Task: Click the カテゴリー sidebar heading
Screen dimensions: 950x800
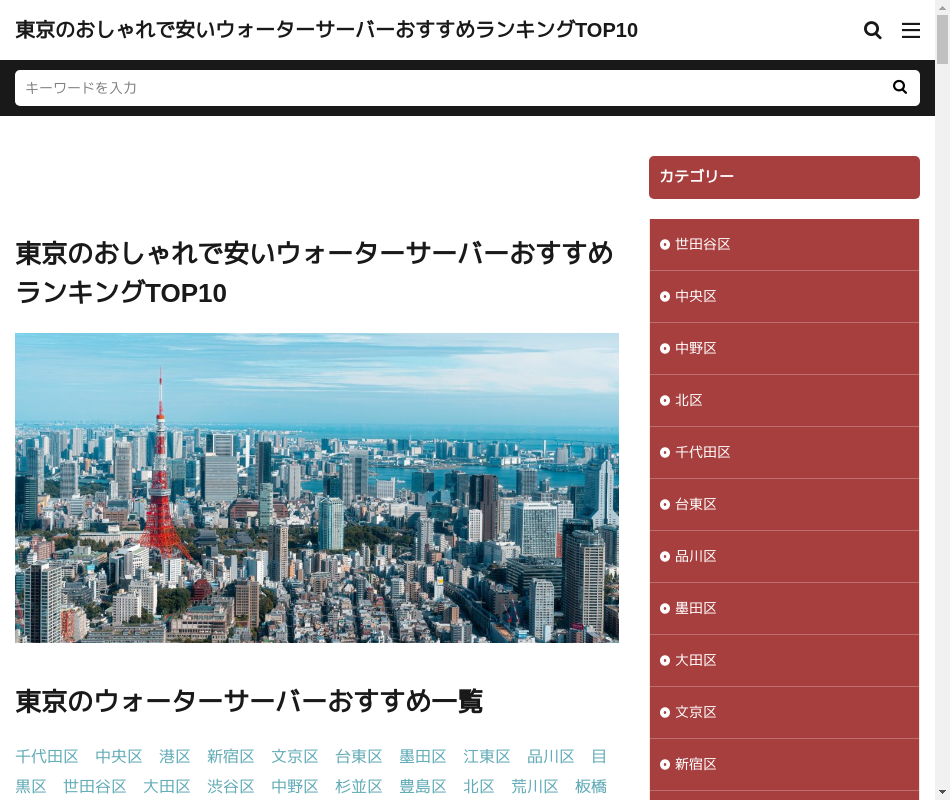Action: click(784, 177)
